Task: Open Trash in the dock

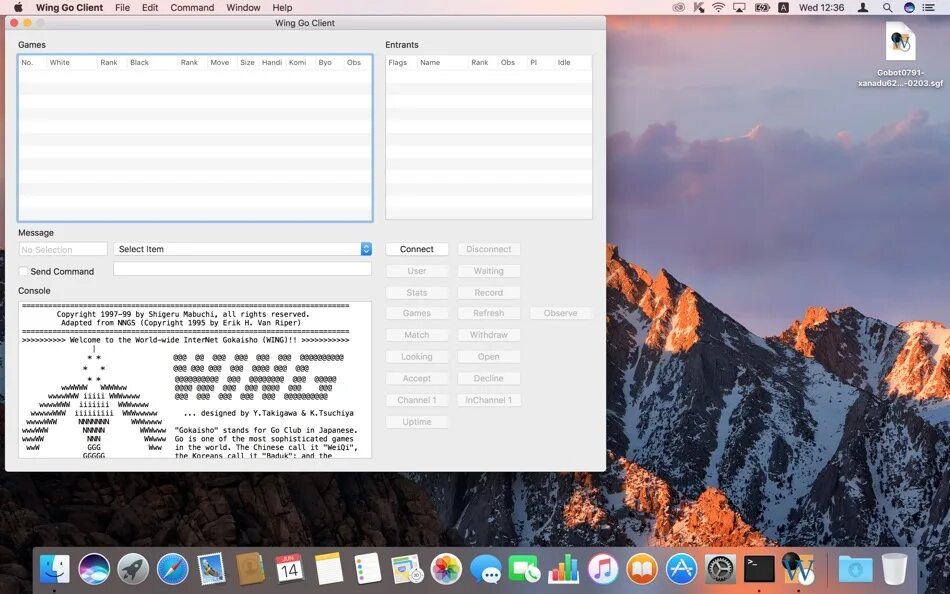Action: (894, 570)
